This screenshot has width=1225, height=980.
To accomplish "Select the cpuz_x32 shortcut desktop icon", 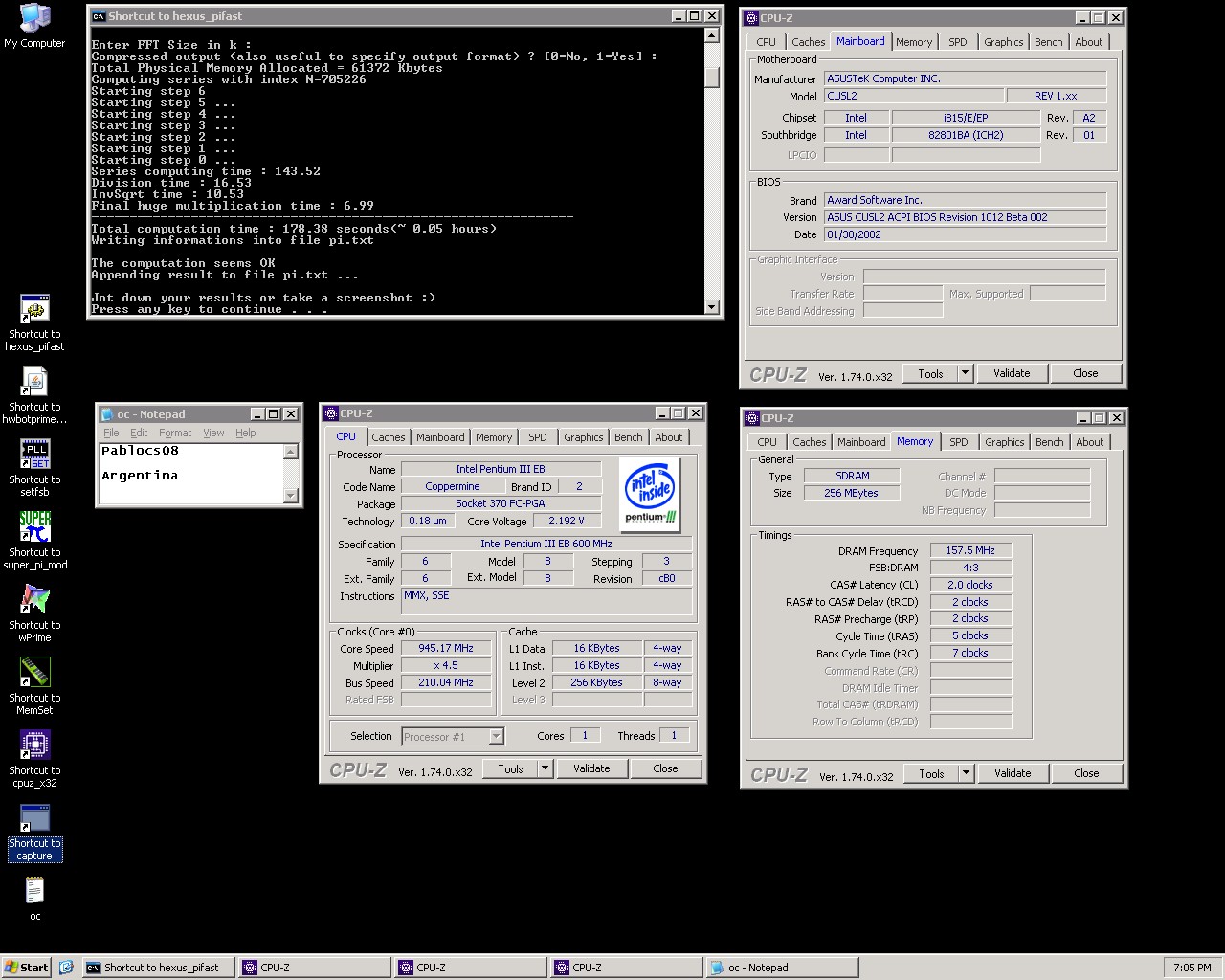I will click(x=34, y=760).
